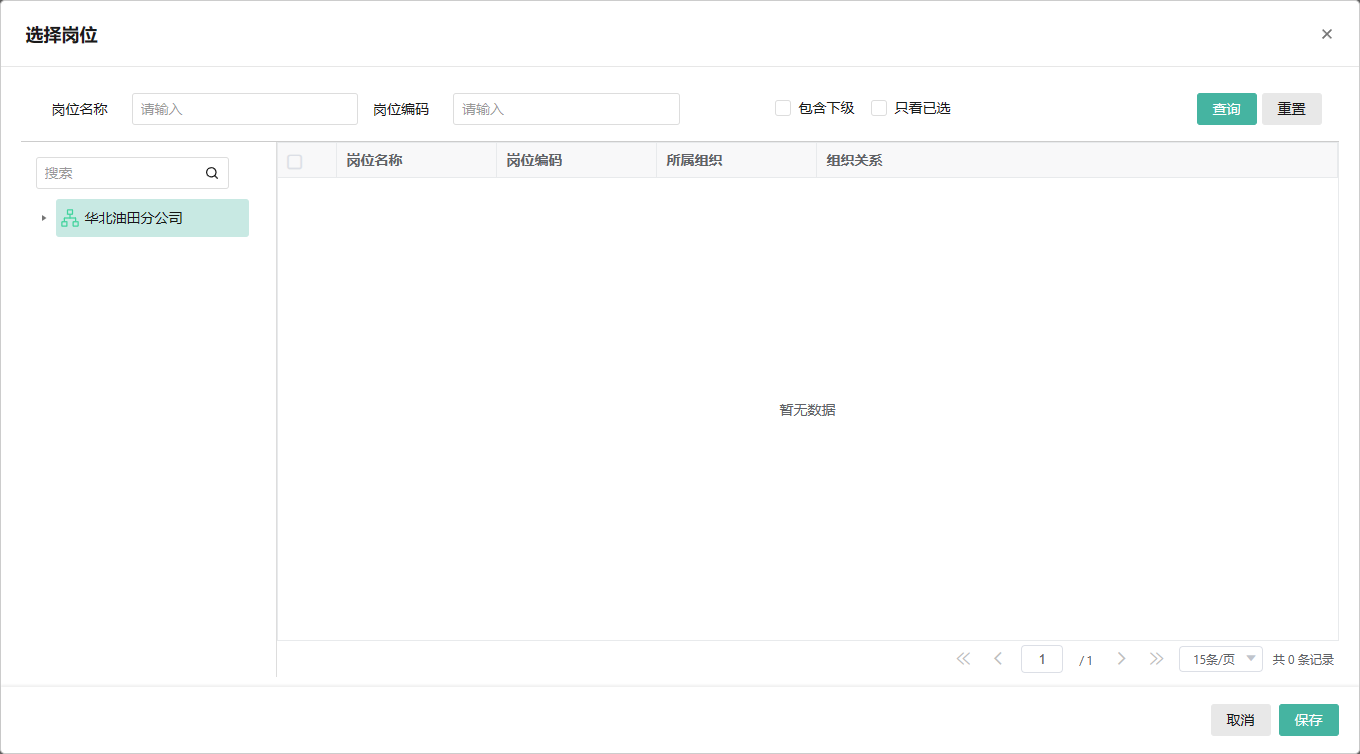Screen dimensions: 1360x754
Task: Toggle the select-all checkbox in table header
Action: point(295,161)
